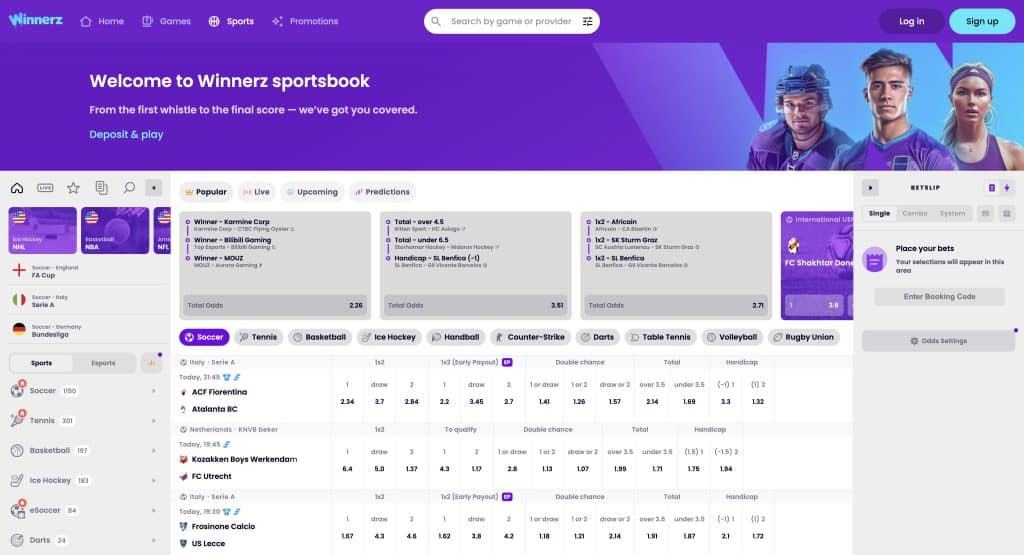Collapse the left sidebar with the arrow button
Viewport: 1024px width, 555px height.
(x=153, y=188)
